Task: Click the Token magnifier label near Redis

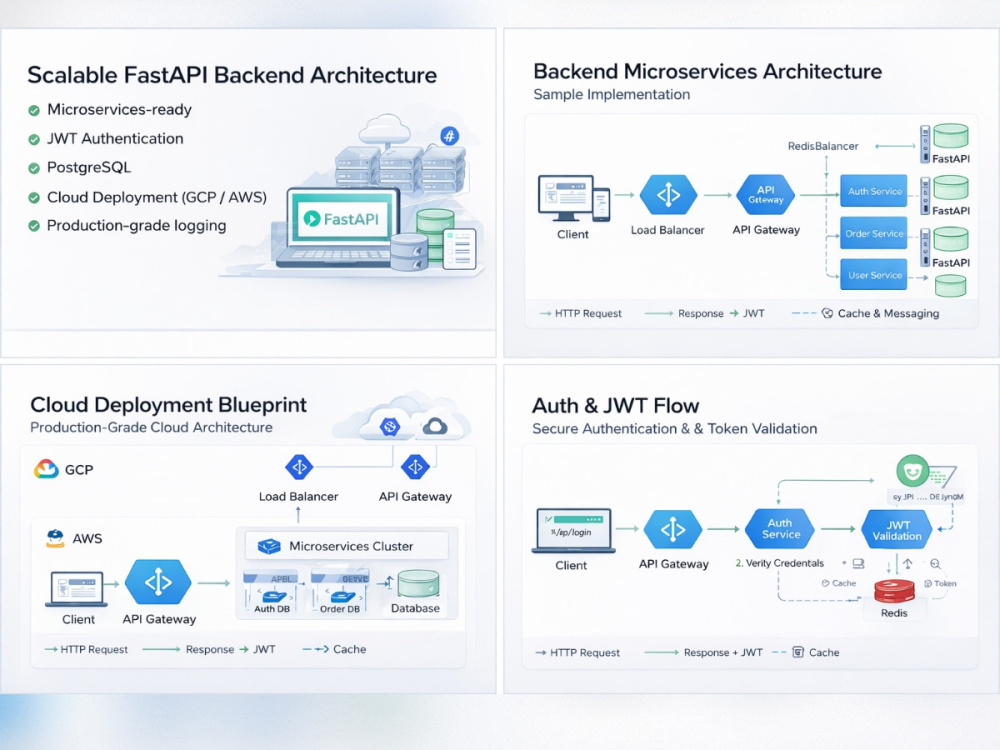Action: tap(940, 583)
